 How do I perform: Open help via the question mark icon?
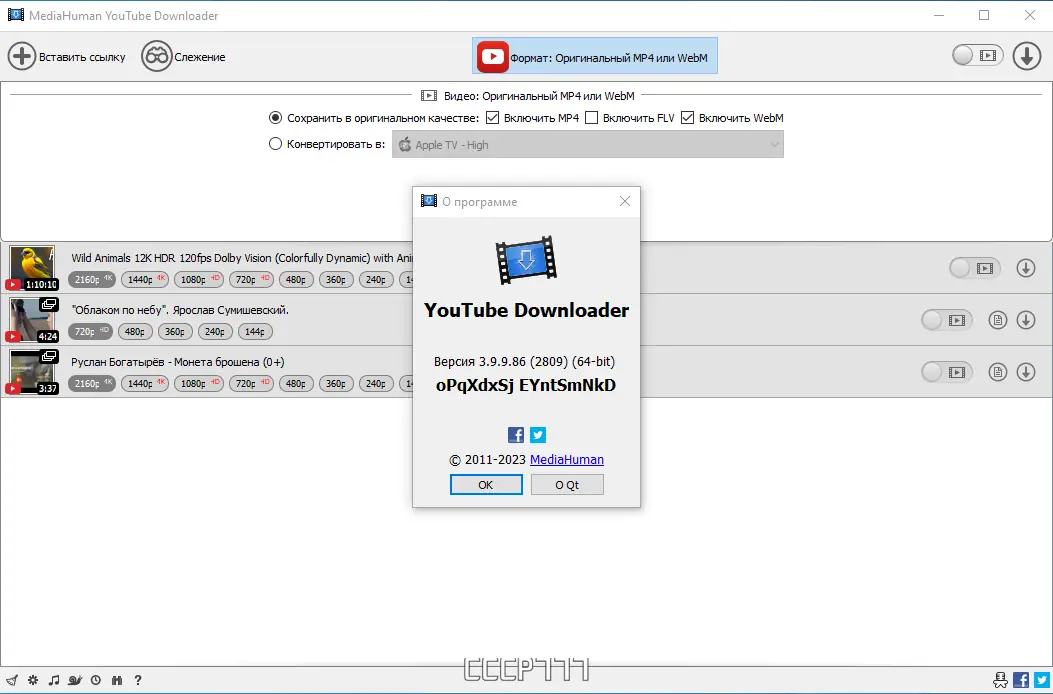coord(138,680)
